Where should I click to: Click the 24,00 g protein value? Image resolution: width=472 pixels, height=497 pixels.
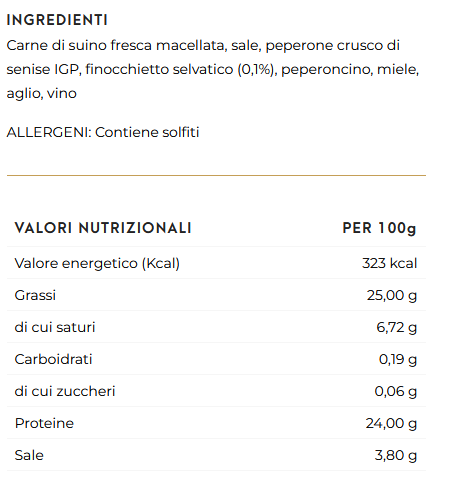pos(391,424)
